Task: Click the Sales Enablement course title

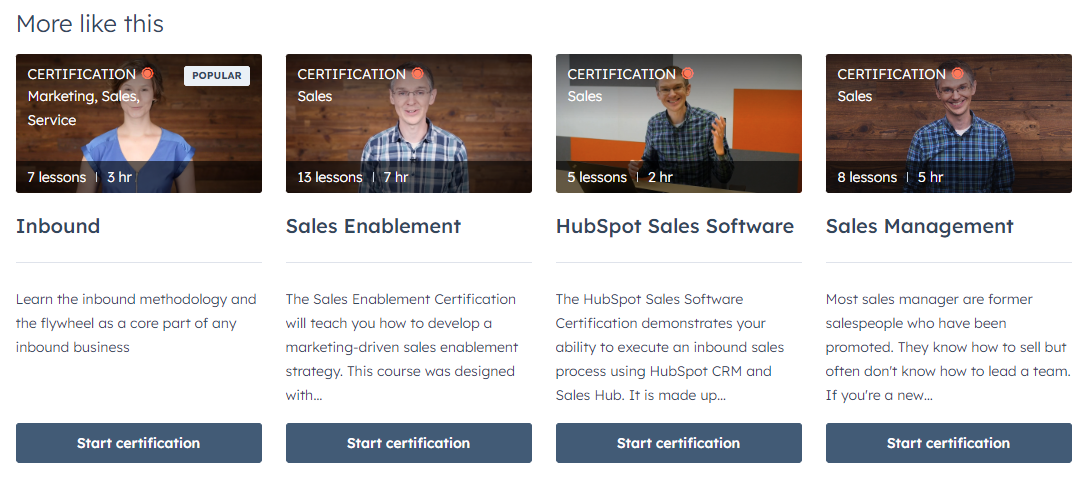Action: point(373,226)
